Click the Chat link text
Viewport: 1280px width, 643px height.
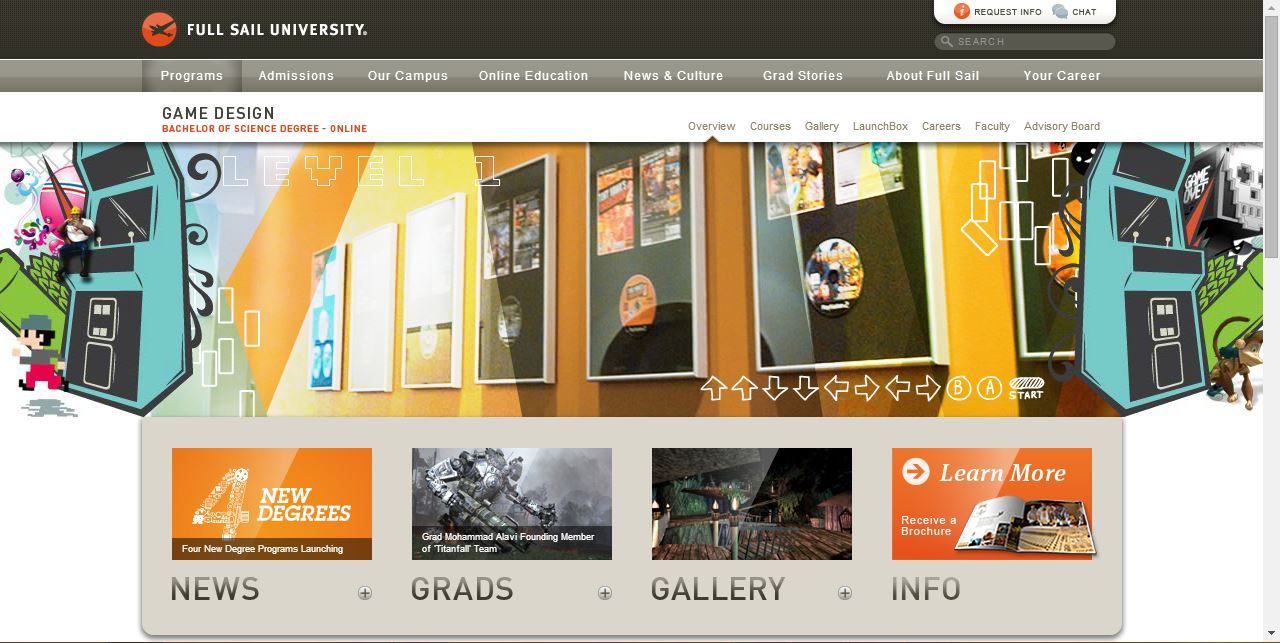(1084, 12)
